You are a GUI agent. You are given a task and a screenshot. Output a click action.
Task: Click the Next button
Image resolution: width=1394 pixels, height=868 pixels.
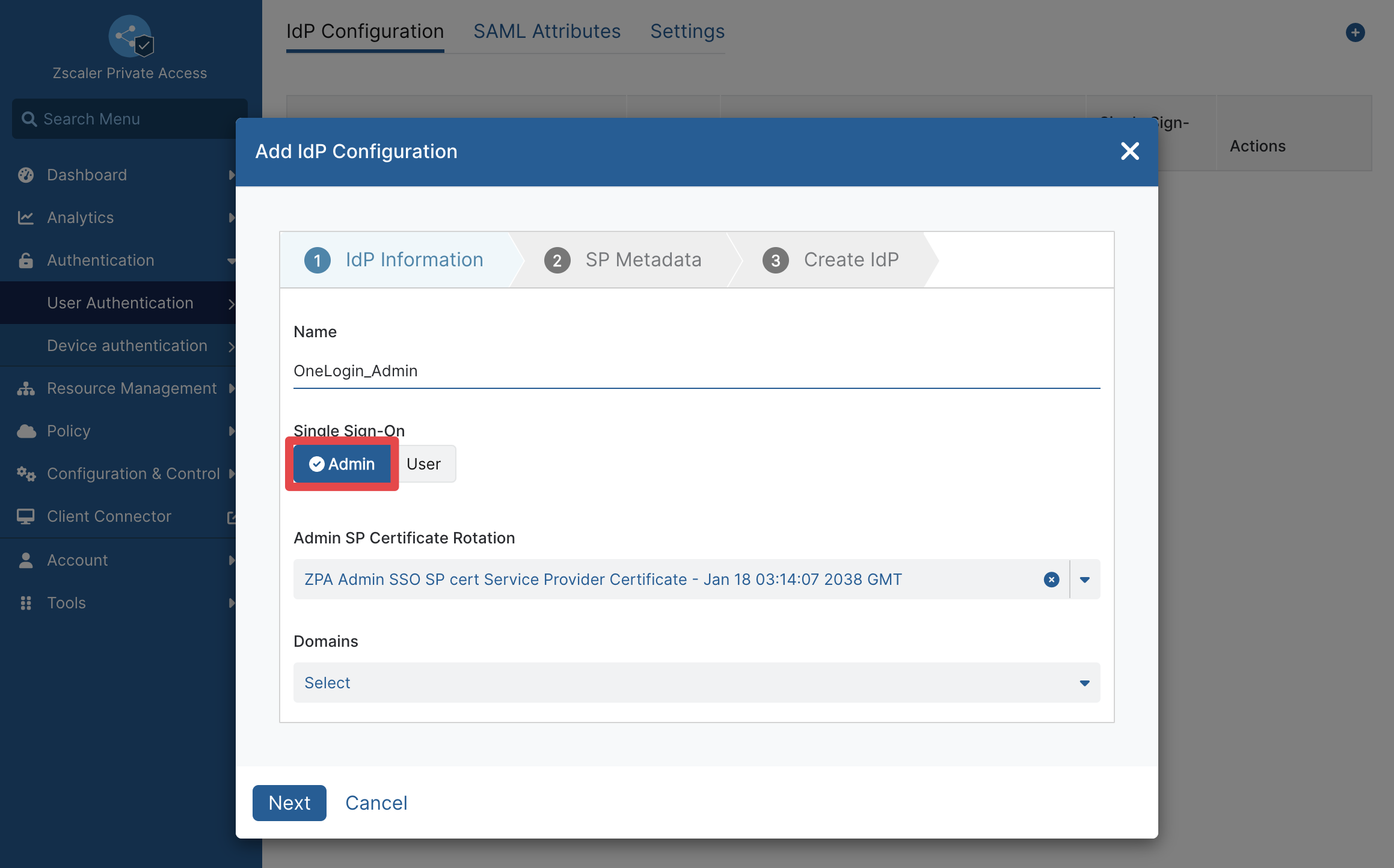(289, 803)
